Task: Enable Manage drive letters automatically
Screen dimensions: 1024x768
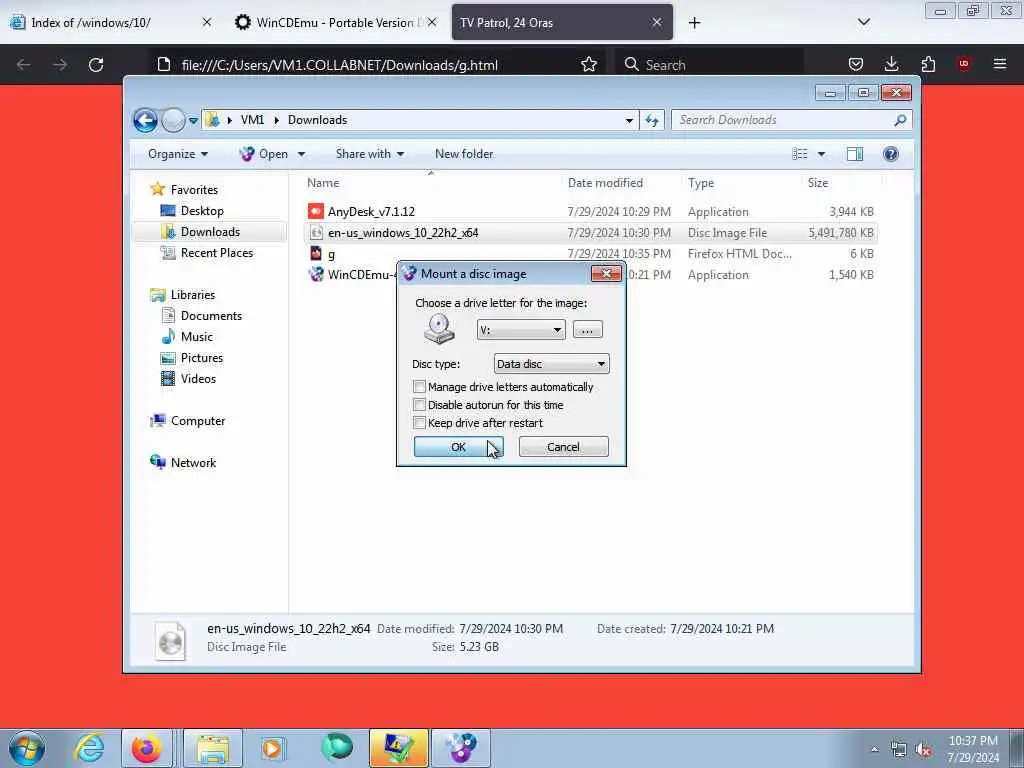Action: 419,387
